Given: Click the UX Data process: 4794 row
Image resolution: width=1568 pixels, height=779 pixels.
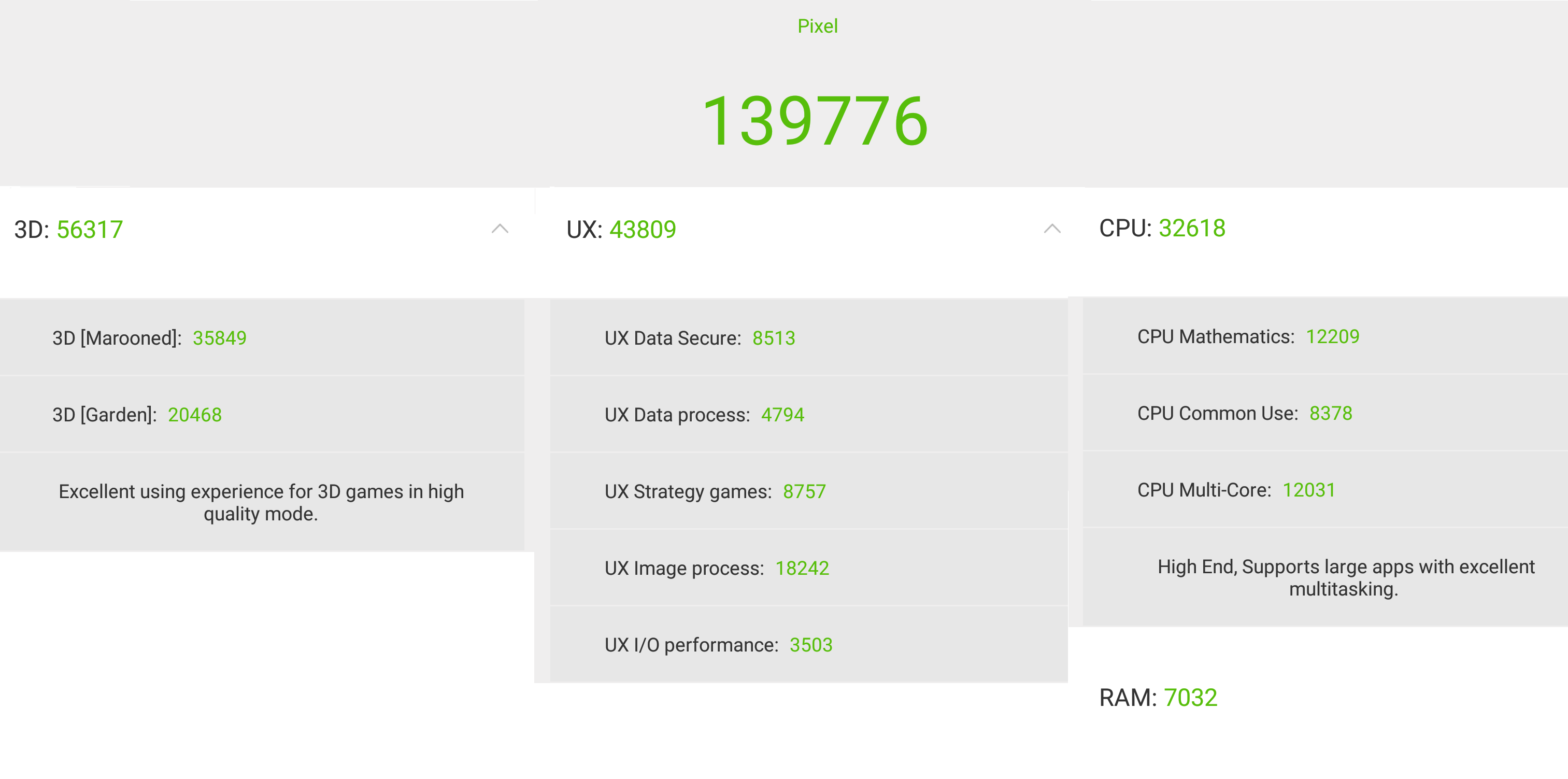Looking at the screenshot, I should point(809,415).
